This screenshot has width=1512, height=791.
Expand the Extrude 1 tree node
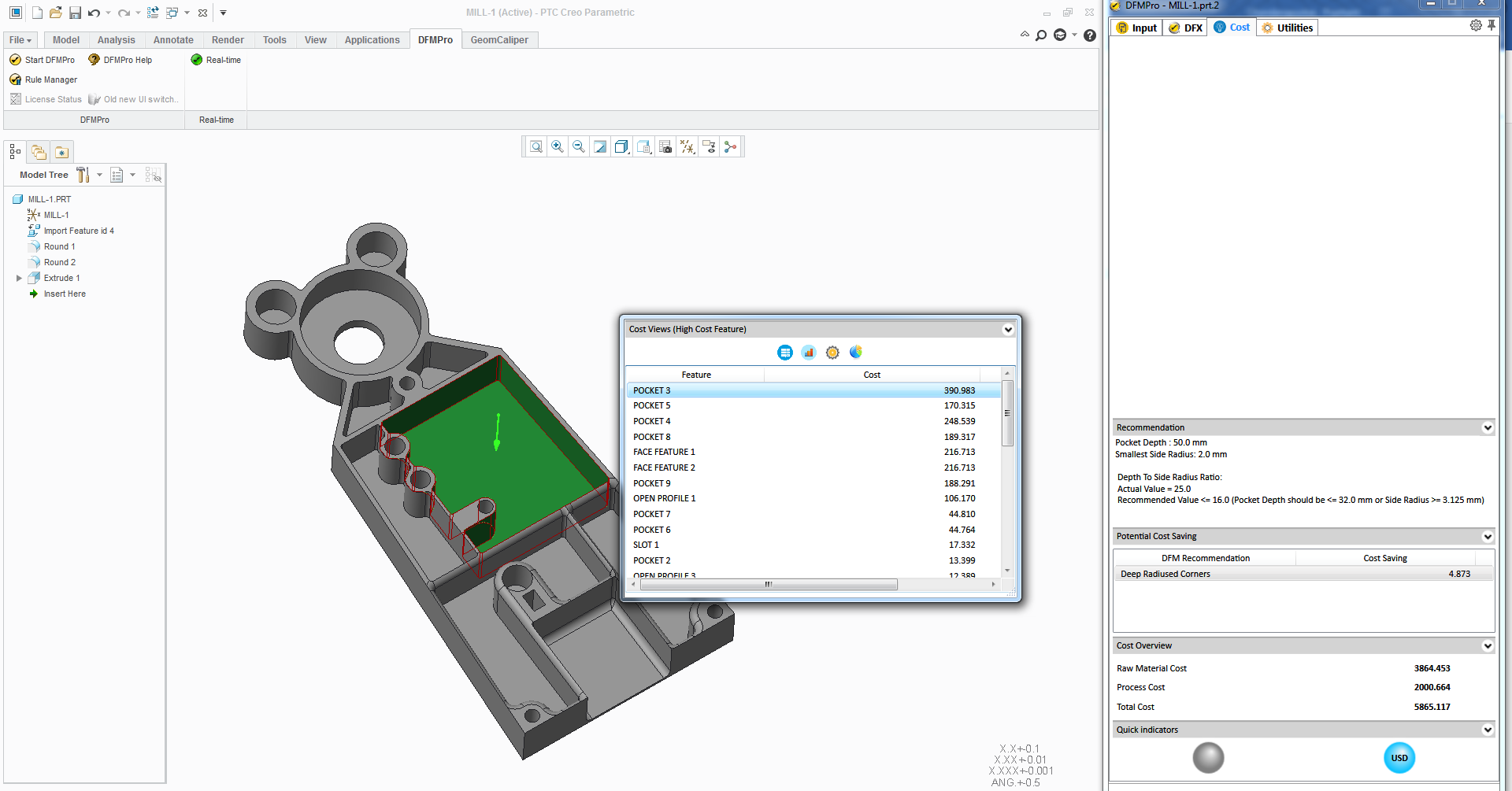[19, 278]
